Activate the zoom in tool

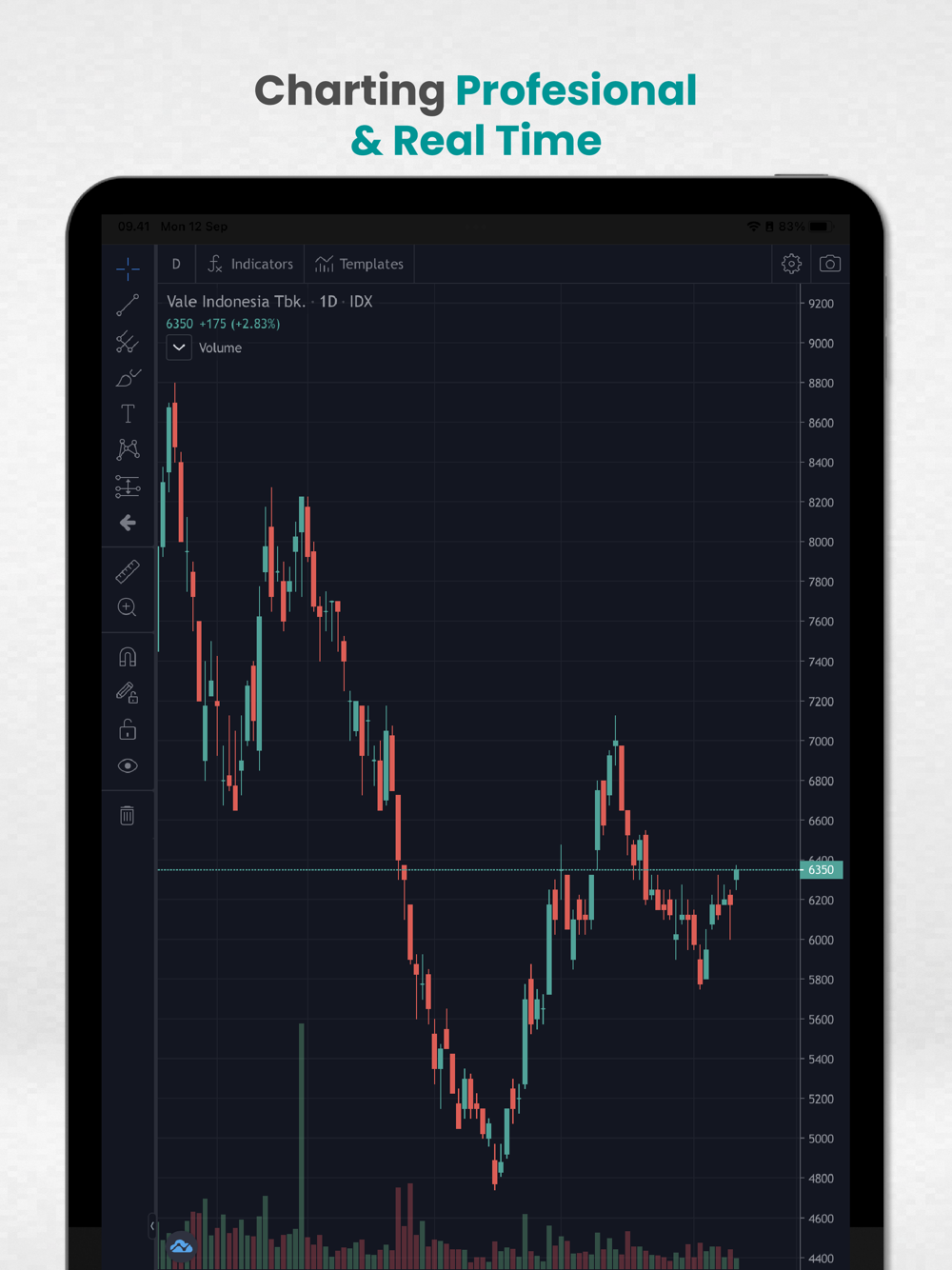click(x=128, y=607)
